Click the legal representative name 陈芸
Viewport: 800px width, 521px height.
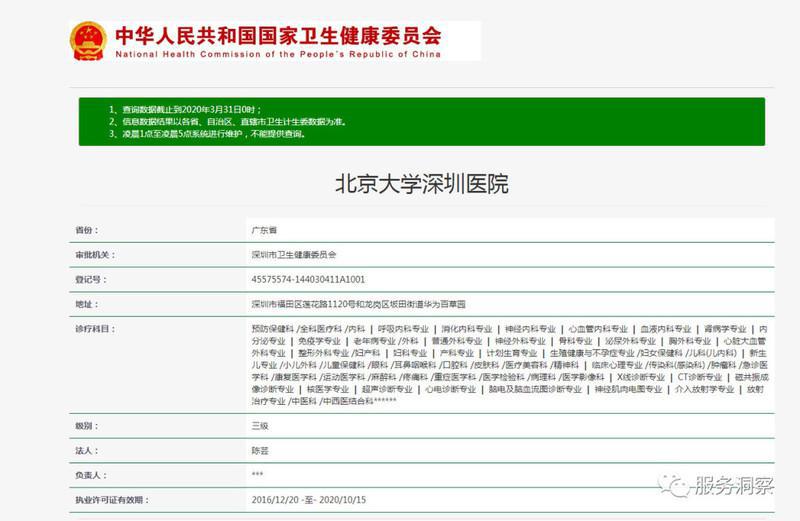(259, 449)
